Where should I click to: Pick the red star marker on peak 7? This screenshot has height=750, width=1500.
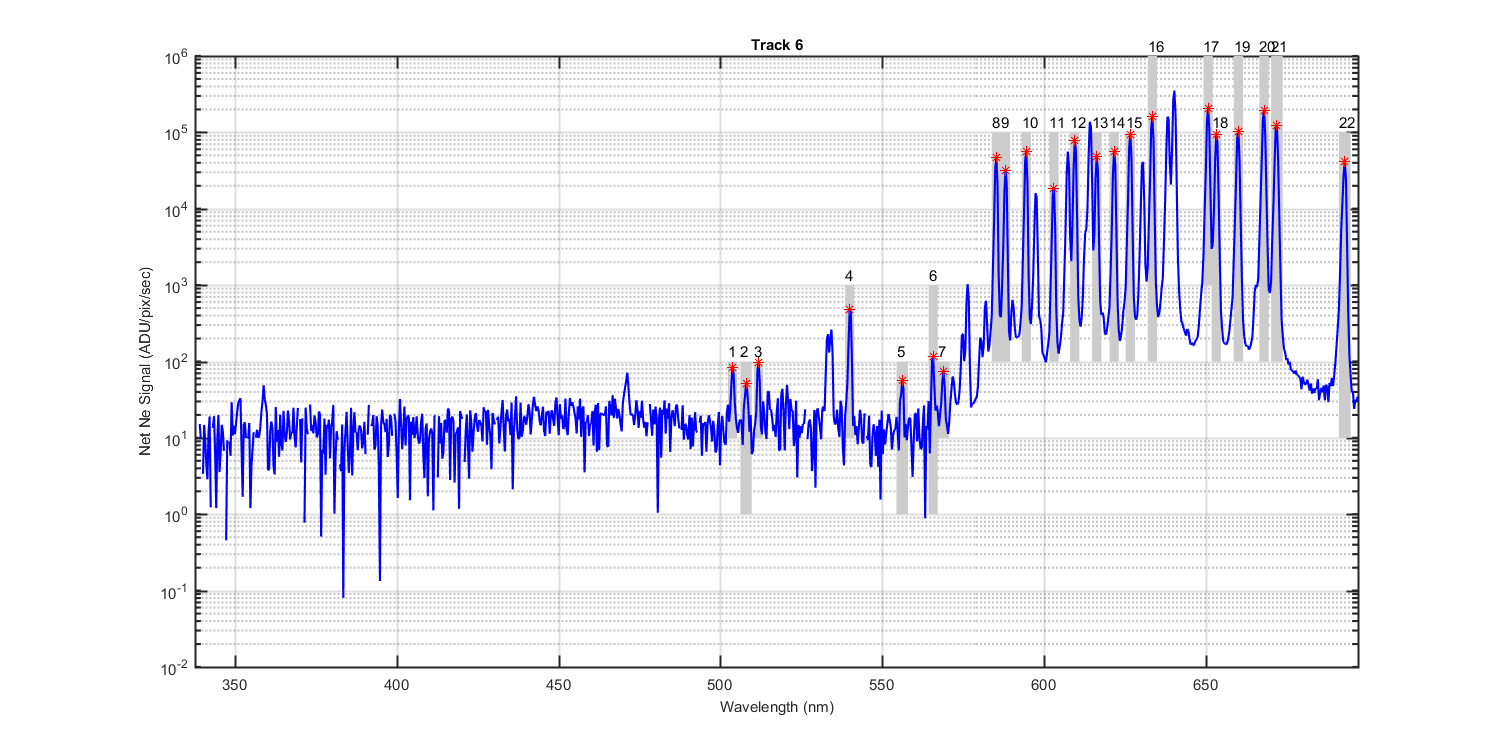pos(943,372)
